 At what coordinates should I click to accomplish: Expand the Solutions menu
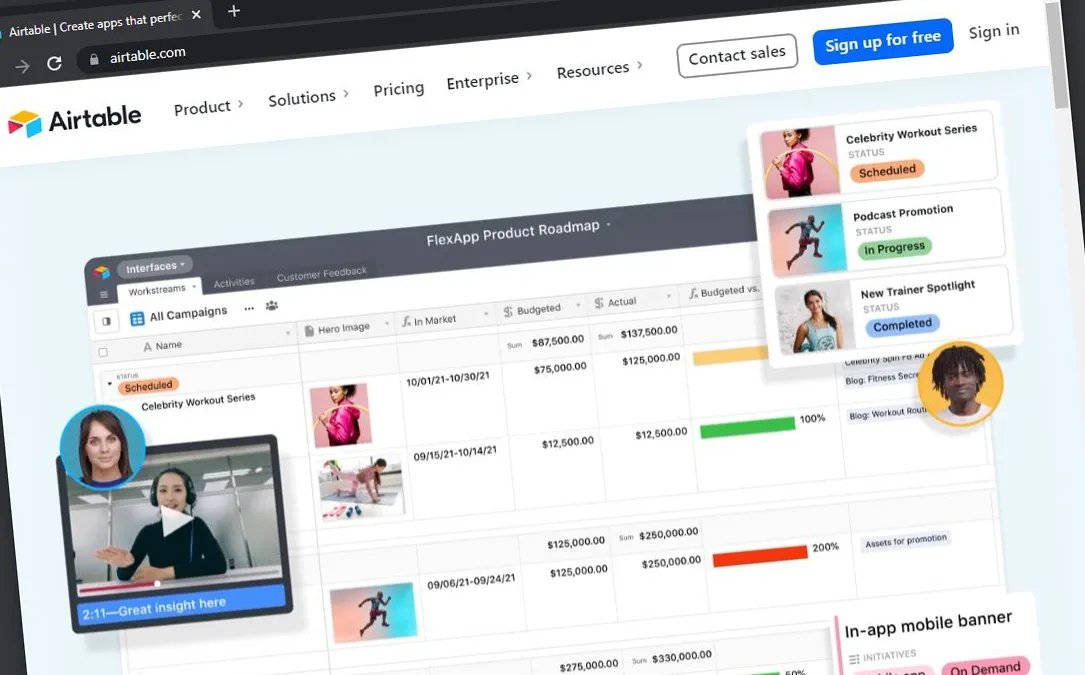point(308,98)
